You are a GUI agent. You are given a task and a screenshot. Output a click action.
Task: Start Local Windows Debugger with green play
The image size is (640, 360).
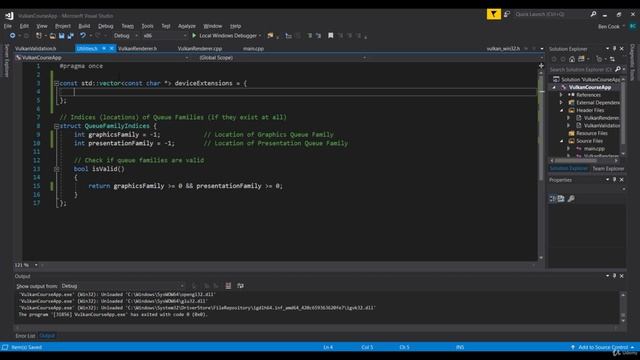point(194,36)
